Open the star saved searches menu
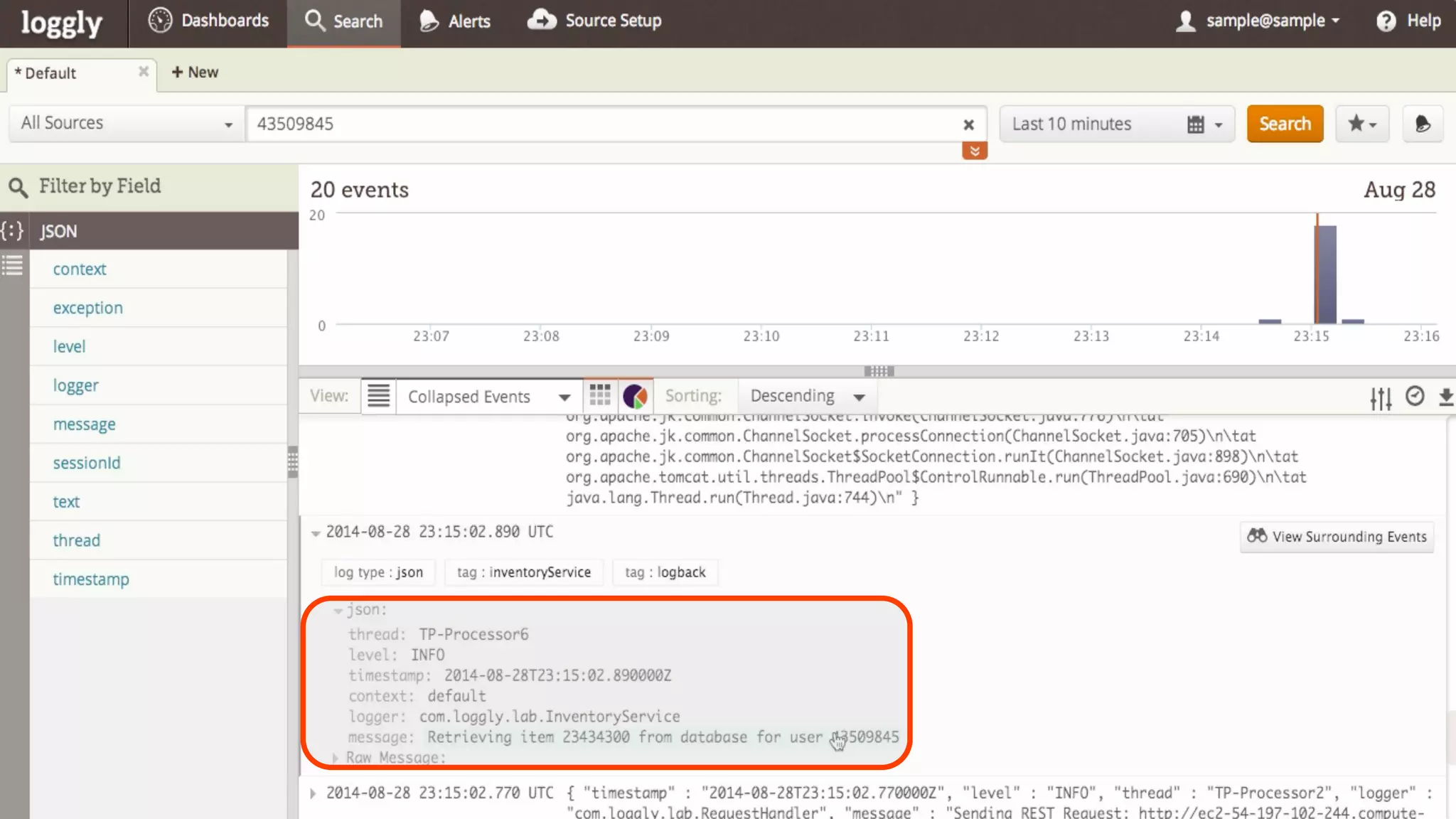This screenshot has width=1456, height=819. (1362, 124)
